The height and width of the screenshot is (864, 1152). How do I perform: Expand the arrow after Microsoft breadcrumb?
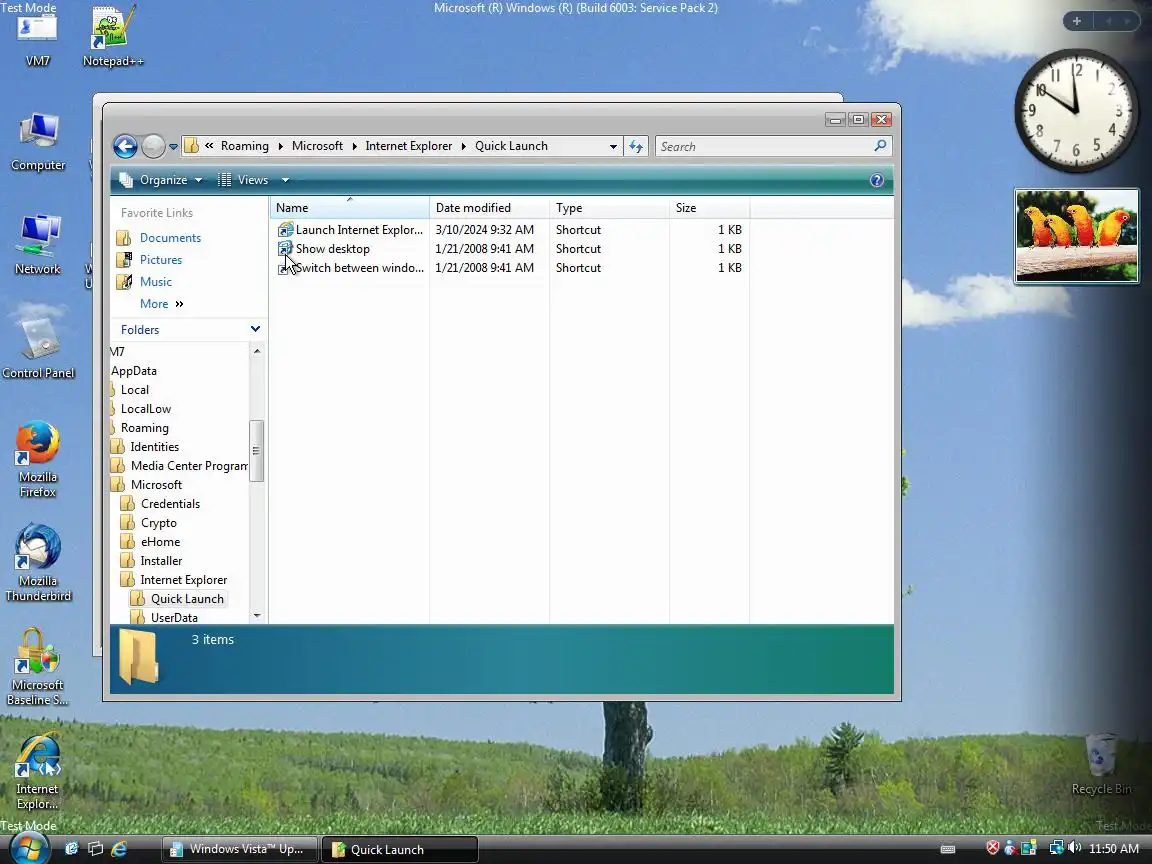click(x=354, y=146)
